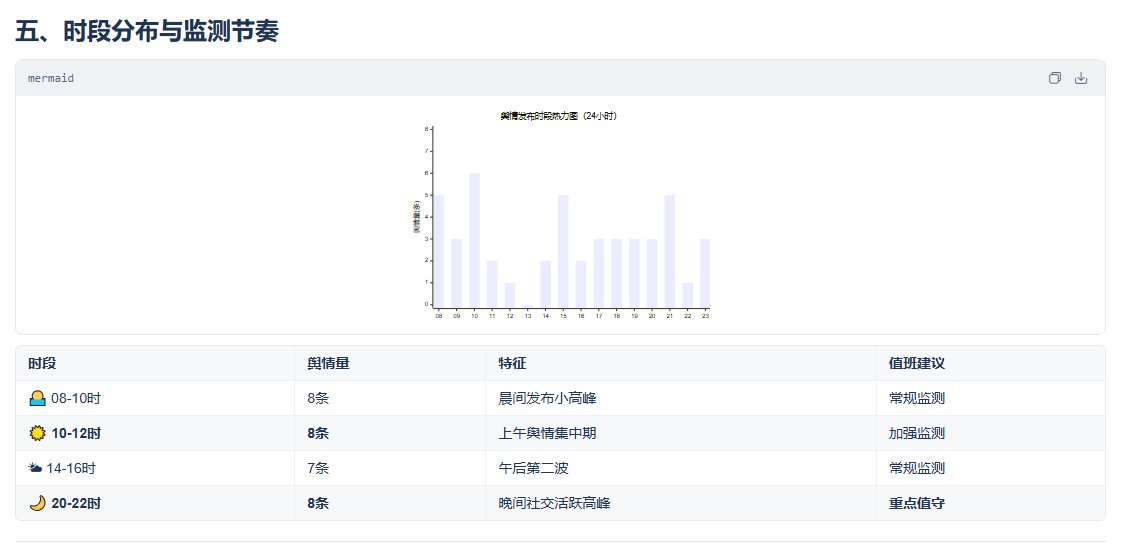The height and width of the screenshot is (546, 1121).
Task: Select the 20-22时 cell
Action: click(155, 503)
